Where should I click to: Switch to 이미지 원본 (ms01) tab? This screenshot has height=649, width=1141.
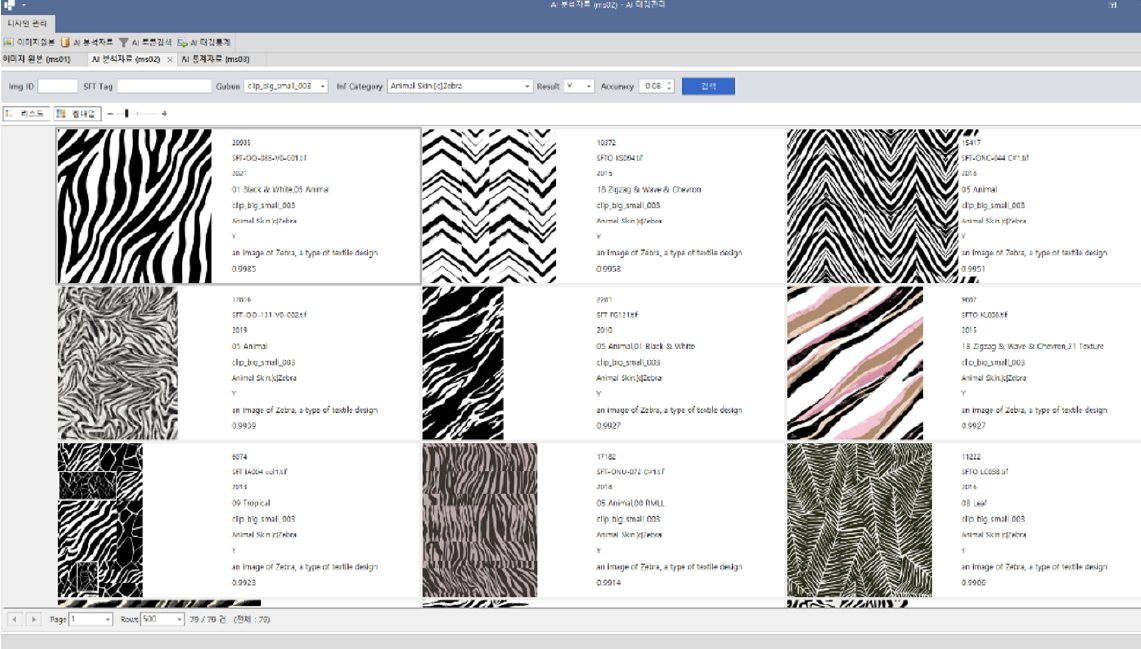click(x=37, y=60)
